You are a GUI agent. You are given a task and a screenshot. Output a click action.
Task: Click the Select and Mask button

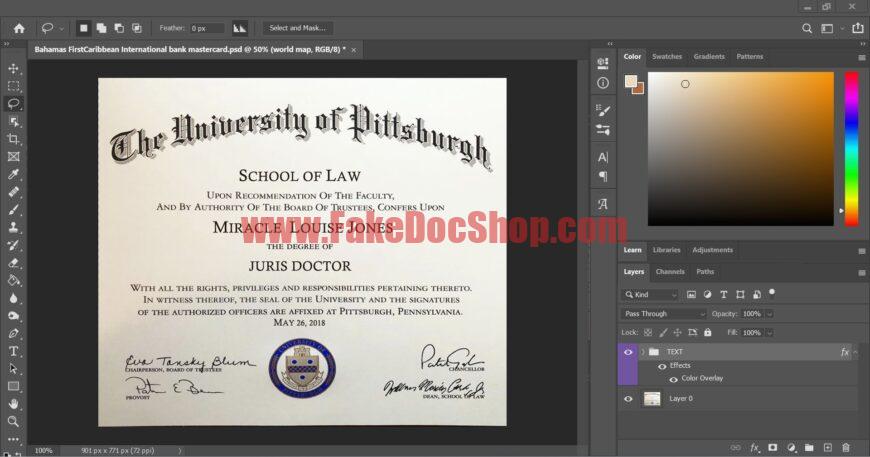(297, 28)
